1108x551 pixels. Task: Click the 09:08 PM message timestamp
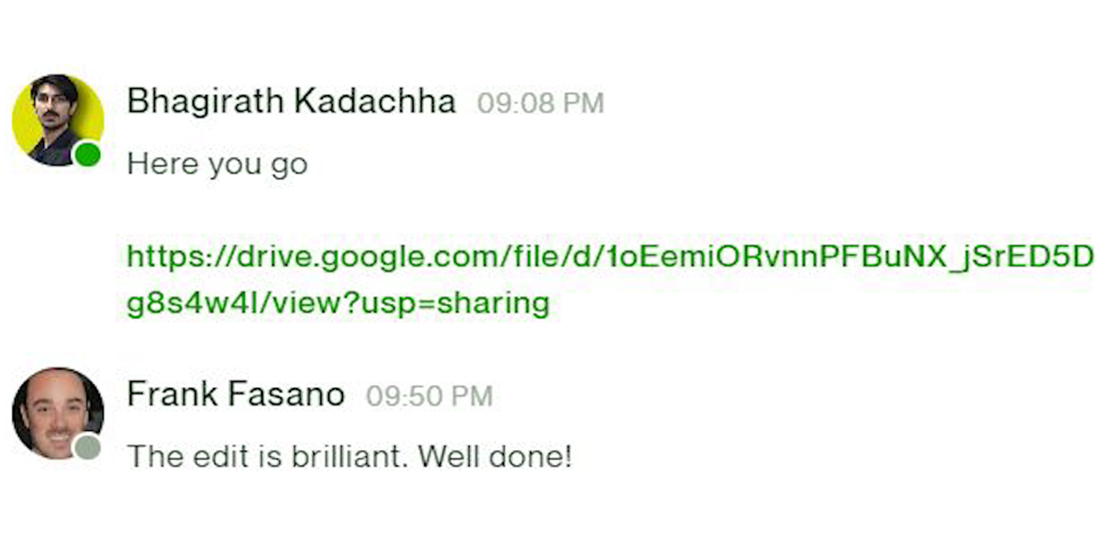point(540,103)
